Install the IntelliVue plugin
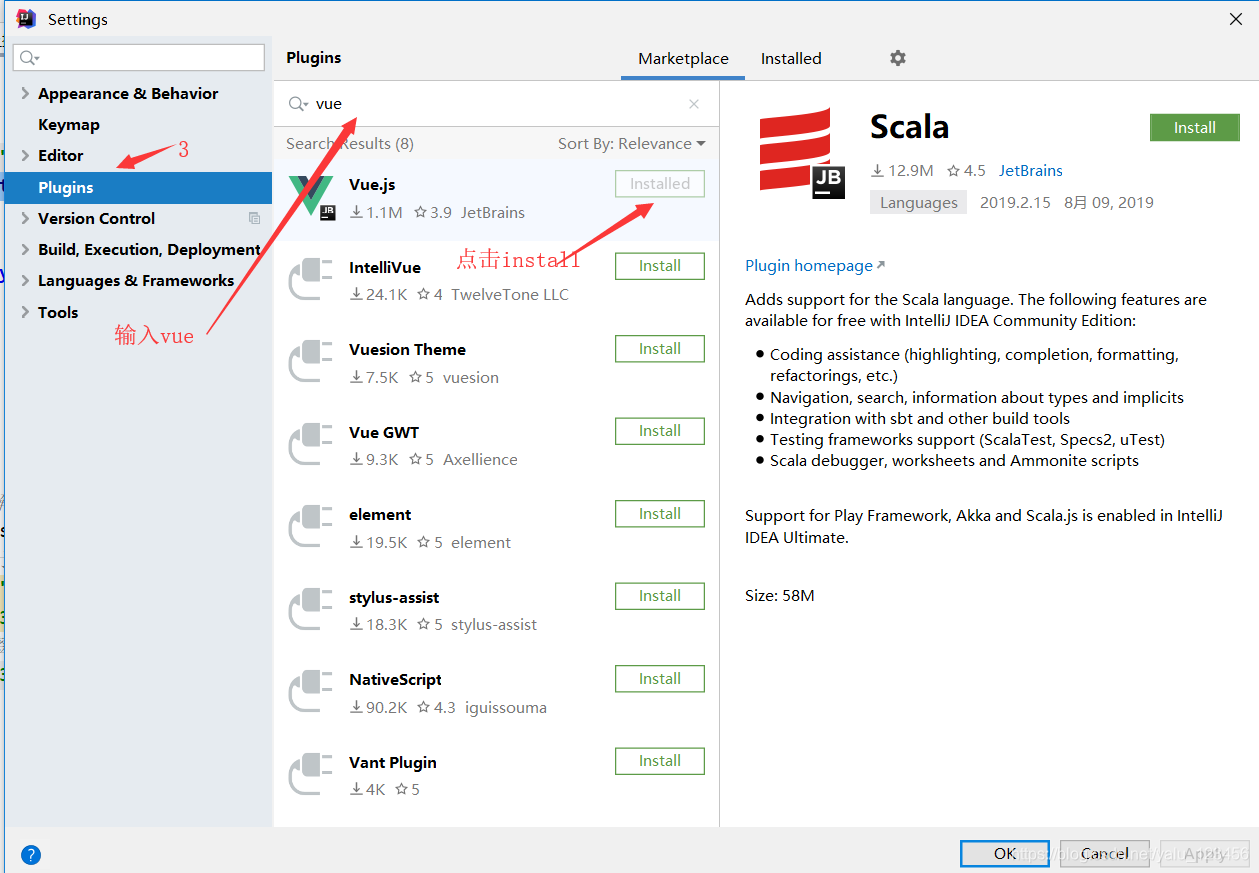This screenshot has width=1259, height=873. coord(660,266)
